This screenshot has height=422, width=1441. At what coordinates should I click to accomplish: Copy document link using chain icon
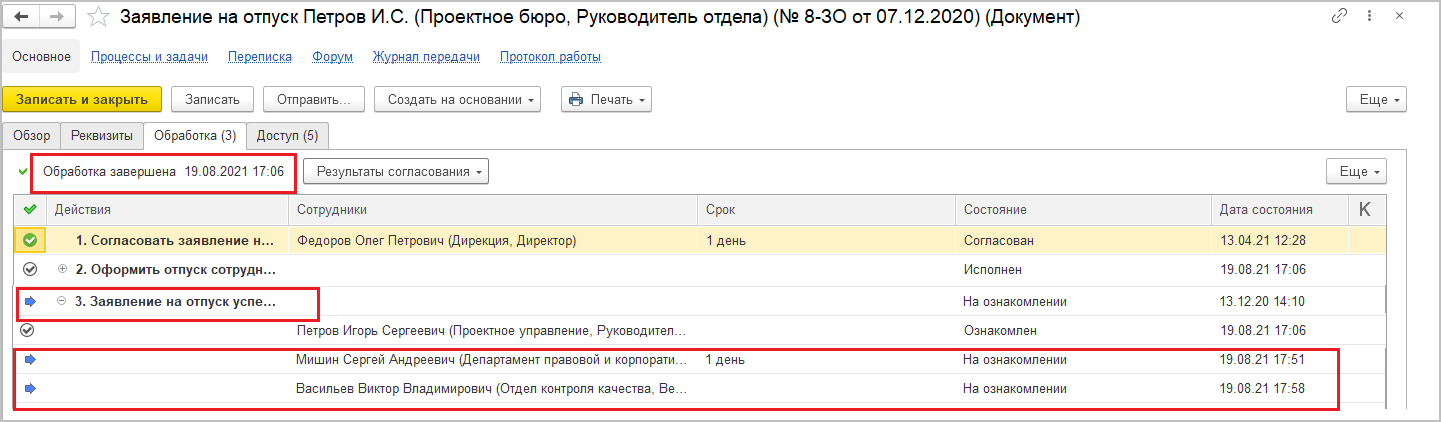[1339, 17]
